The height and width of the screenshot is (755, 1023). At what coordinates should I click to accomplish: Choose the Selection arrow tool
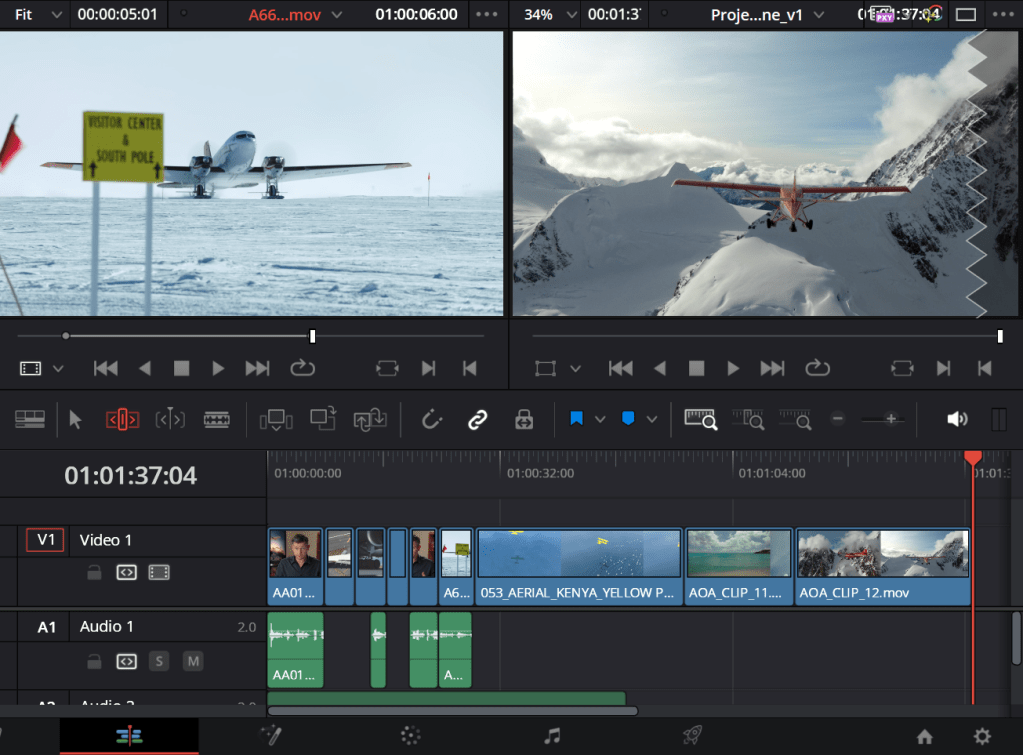coord(75,420)
